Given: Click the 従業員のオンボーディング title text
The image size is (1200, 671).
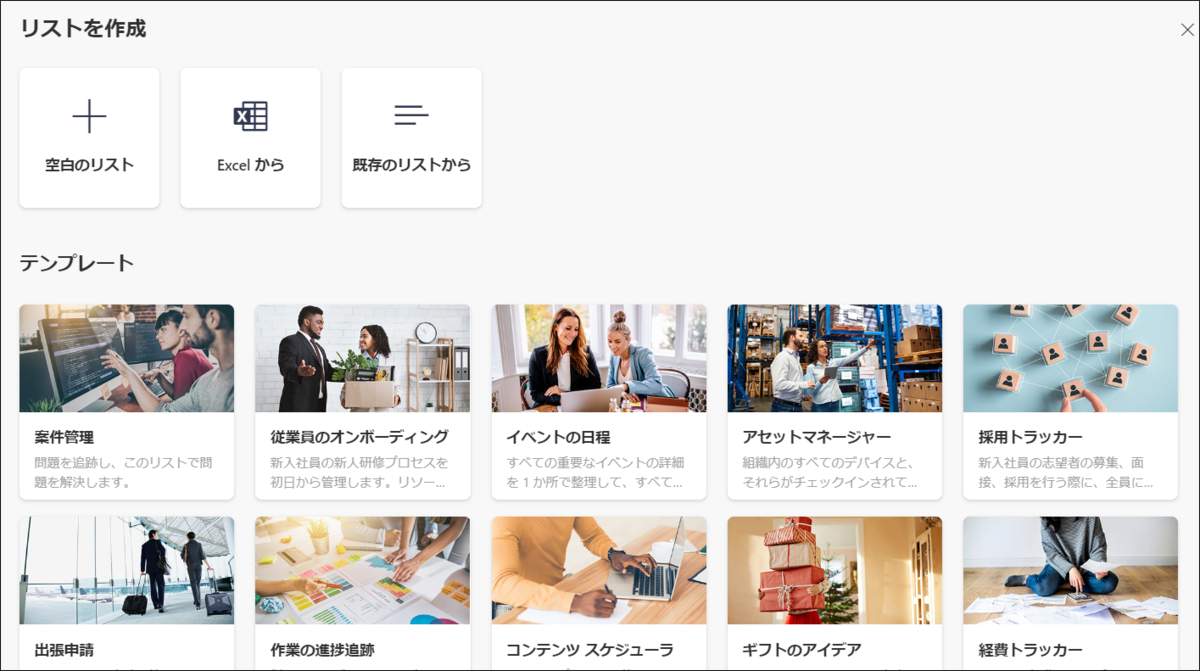Looking at the screenshot, I should (x=359, y=437).
